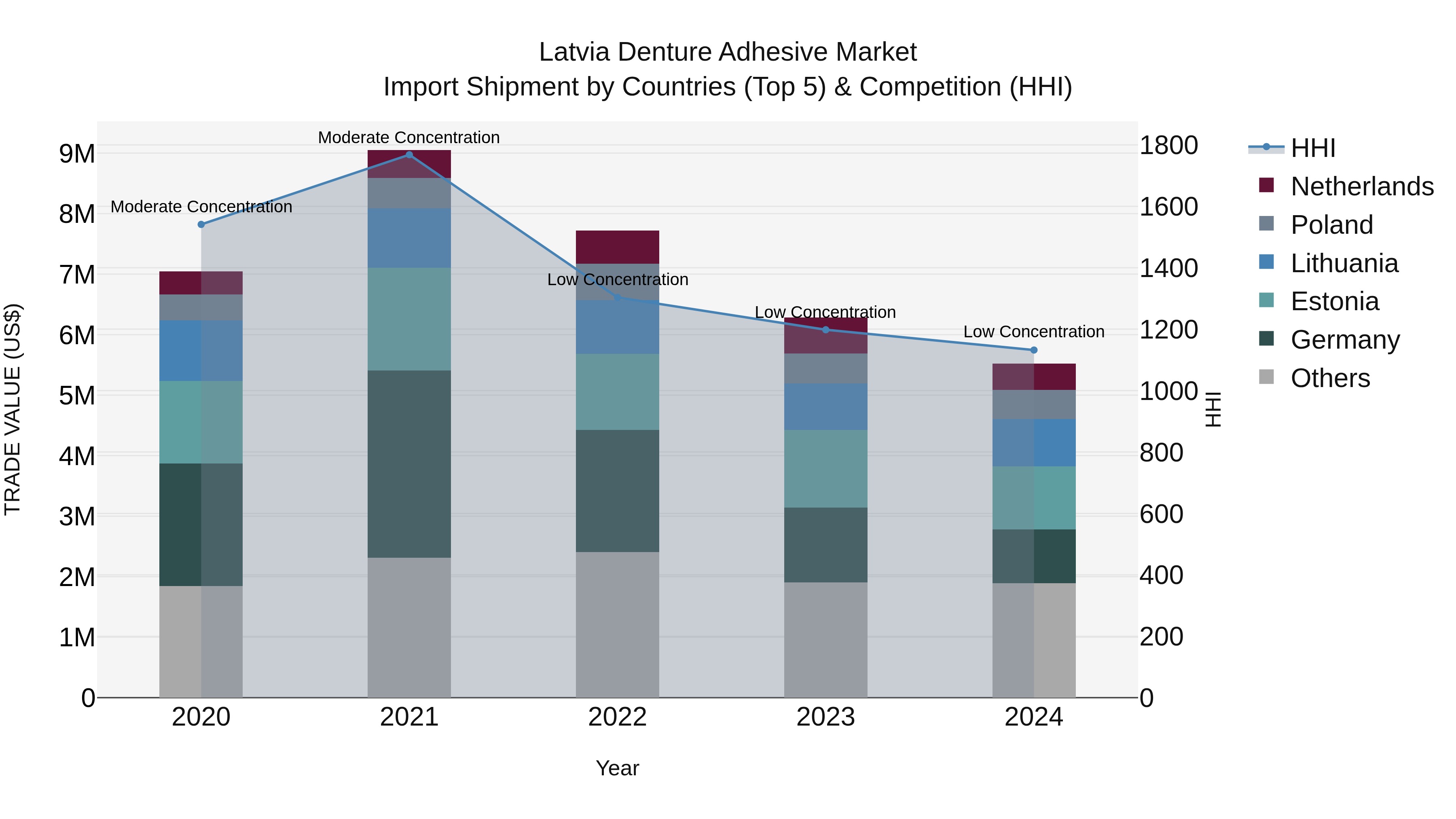Image resolution: width=1456 pixels, height=819 pixels.
Task: Click the Lithuania segment of the 2021 bar
Action: (409, 238)
